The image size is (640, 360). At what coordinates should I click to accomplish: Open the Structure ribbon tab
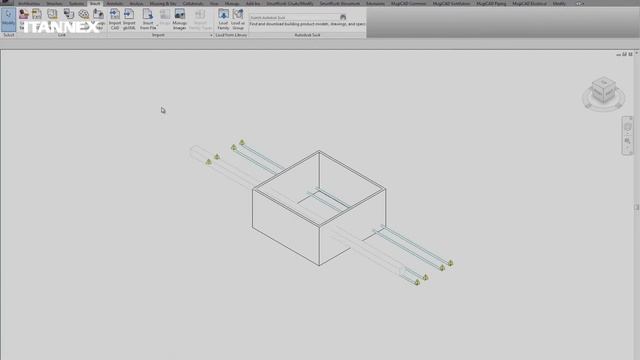[x=54, y=4]
